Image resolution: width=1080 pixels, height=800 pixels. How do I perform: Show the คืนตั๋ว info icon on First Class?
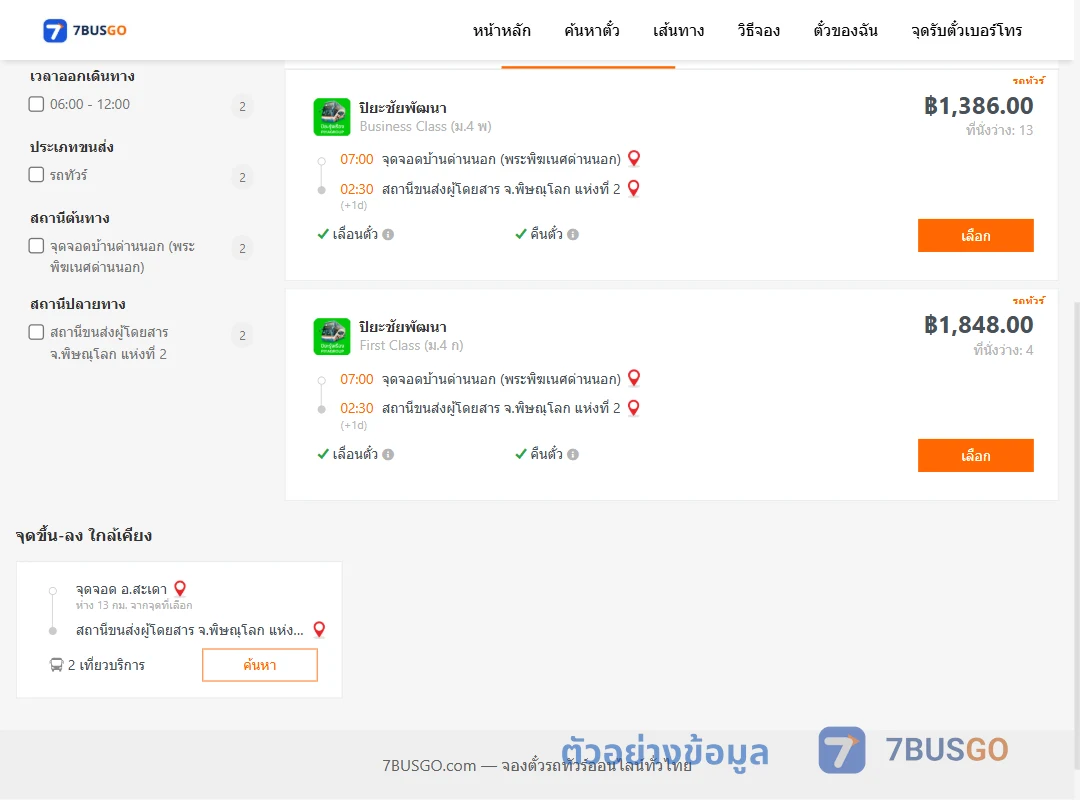pyautogui.click(x=573, y=454)
